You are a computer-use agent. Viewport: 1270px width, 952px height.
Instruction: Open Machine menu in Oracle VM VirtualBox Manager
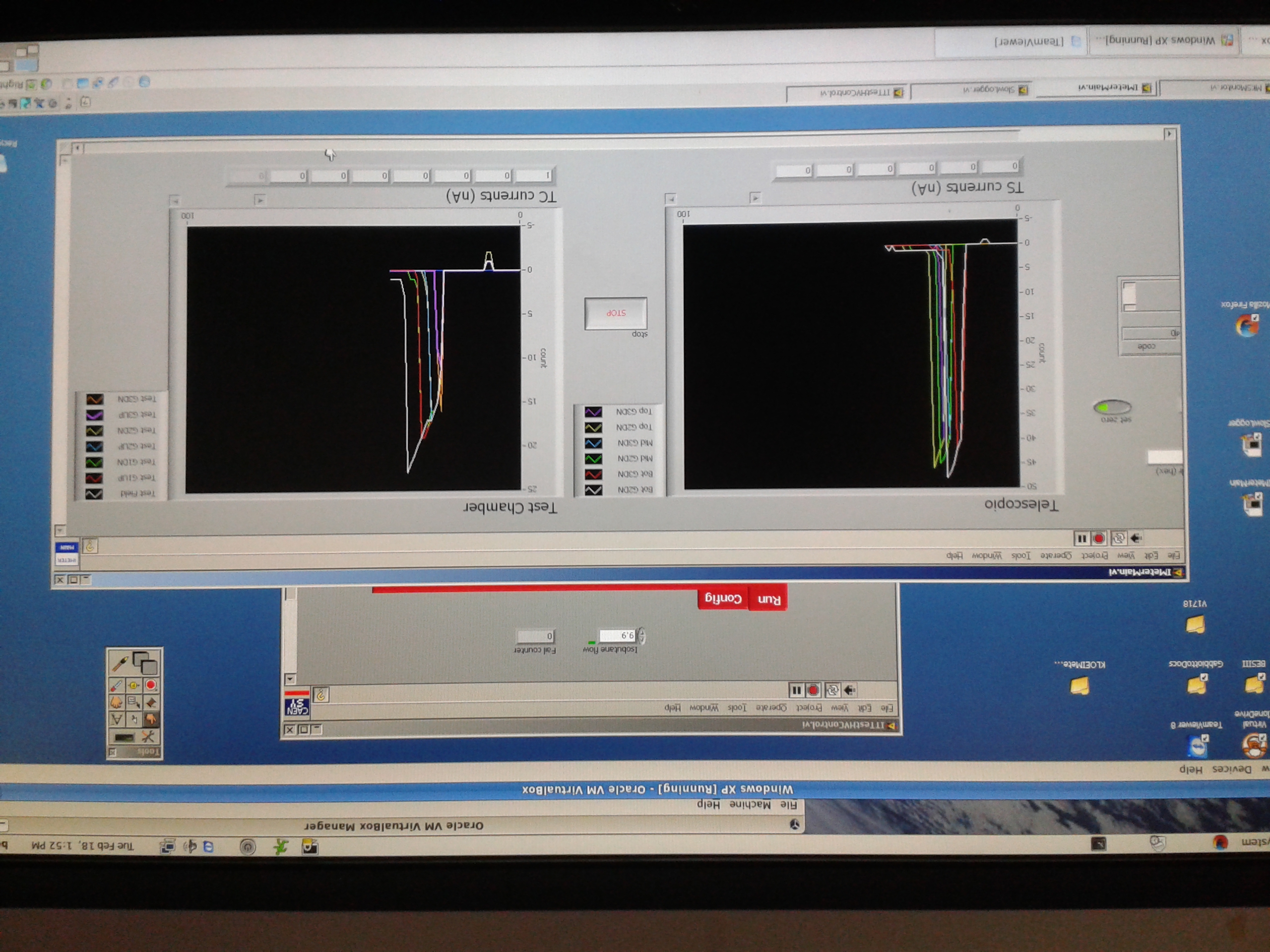tap(751, 805)
